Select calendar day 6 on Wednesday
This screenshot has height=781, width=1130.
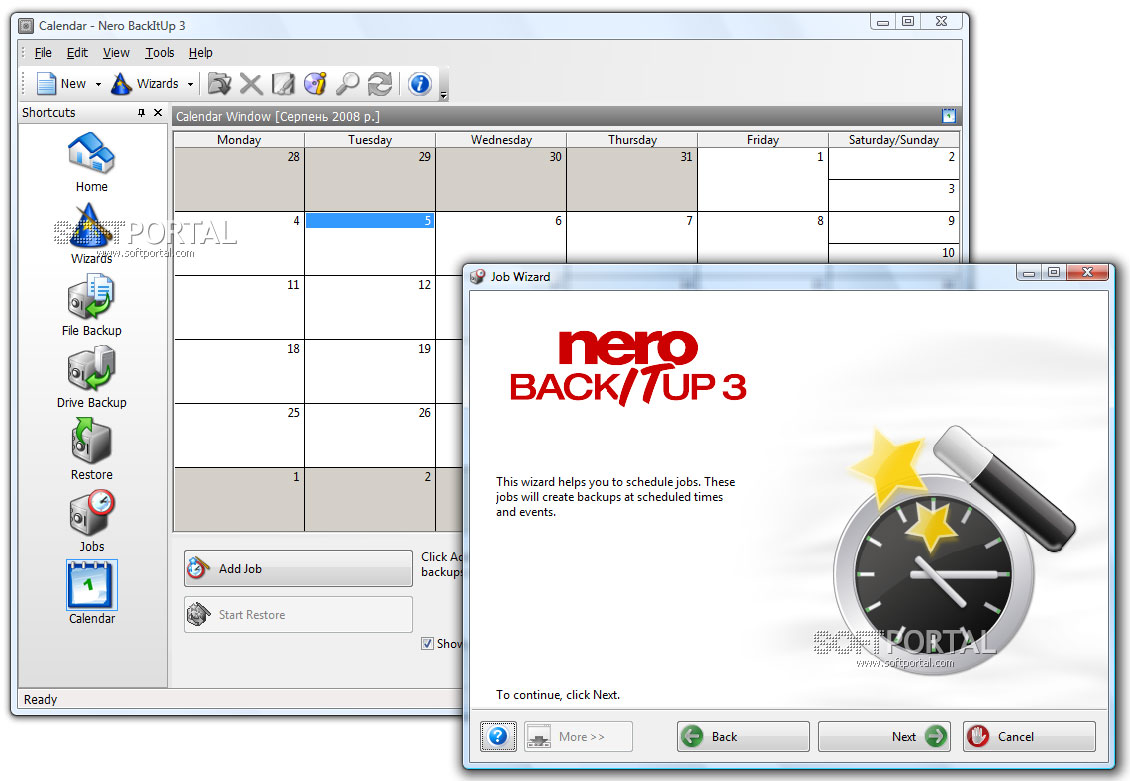[501, 238]
